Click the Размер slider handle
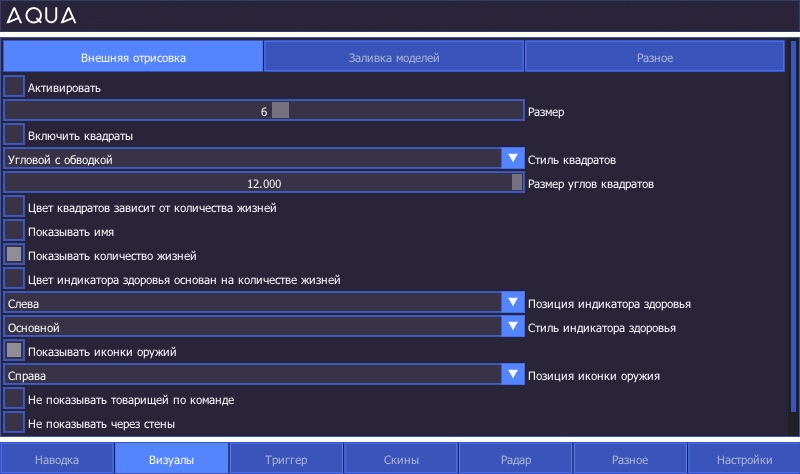The height and width of the screenshot is (474, 800). click(281, 111)
